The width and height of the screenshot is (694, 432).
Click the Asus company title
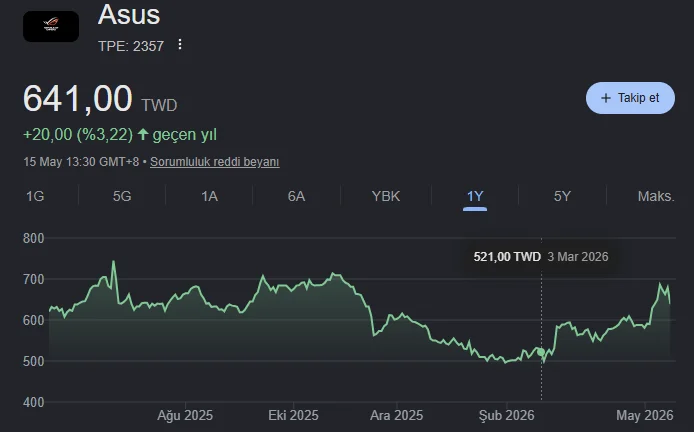pyautogui.click(x=129, y=15)
